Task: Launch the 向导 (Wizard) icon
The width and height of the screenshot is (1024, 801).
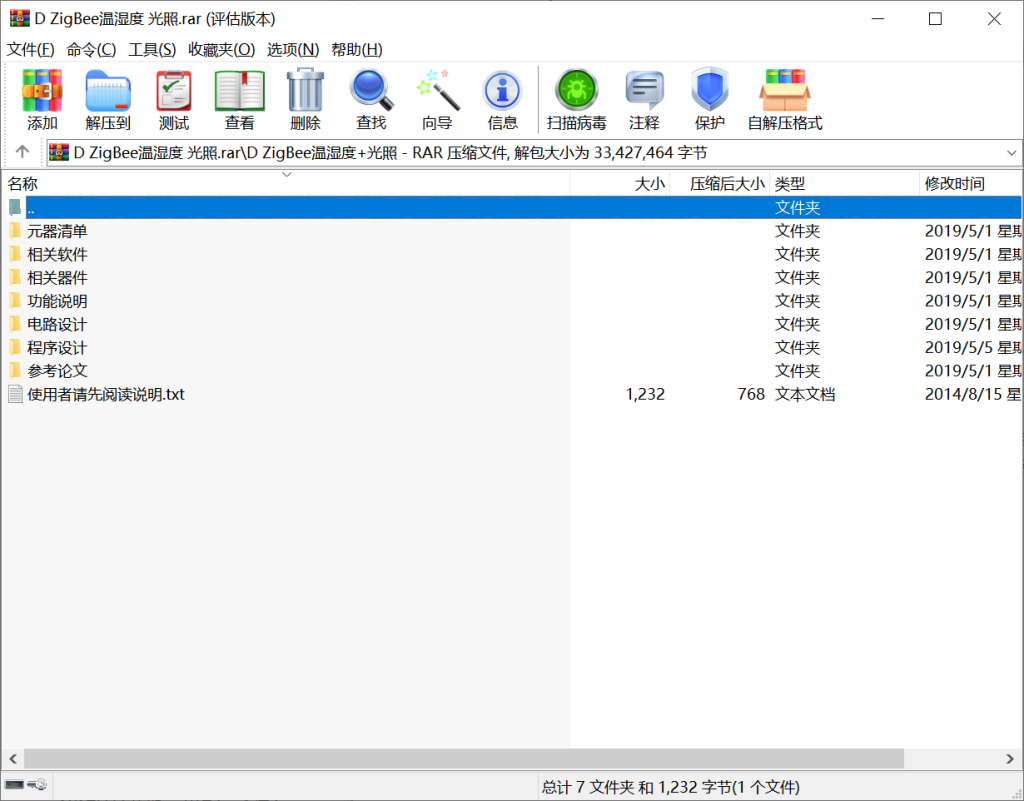Action: [x=436, y=99]
